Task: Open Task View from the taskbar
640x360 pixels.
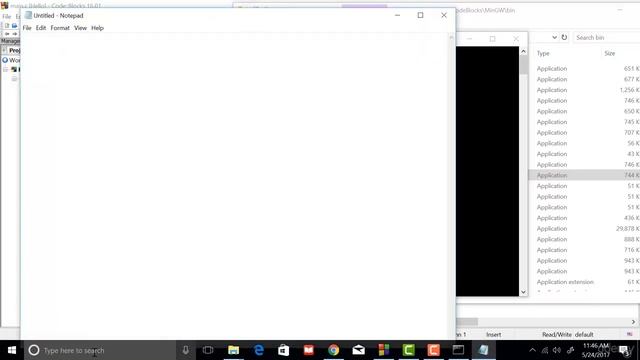Action: coord(208,350)
